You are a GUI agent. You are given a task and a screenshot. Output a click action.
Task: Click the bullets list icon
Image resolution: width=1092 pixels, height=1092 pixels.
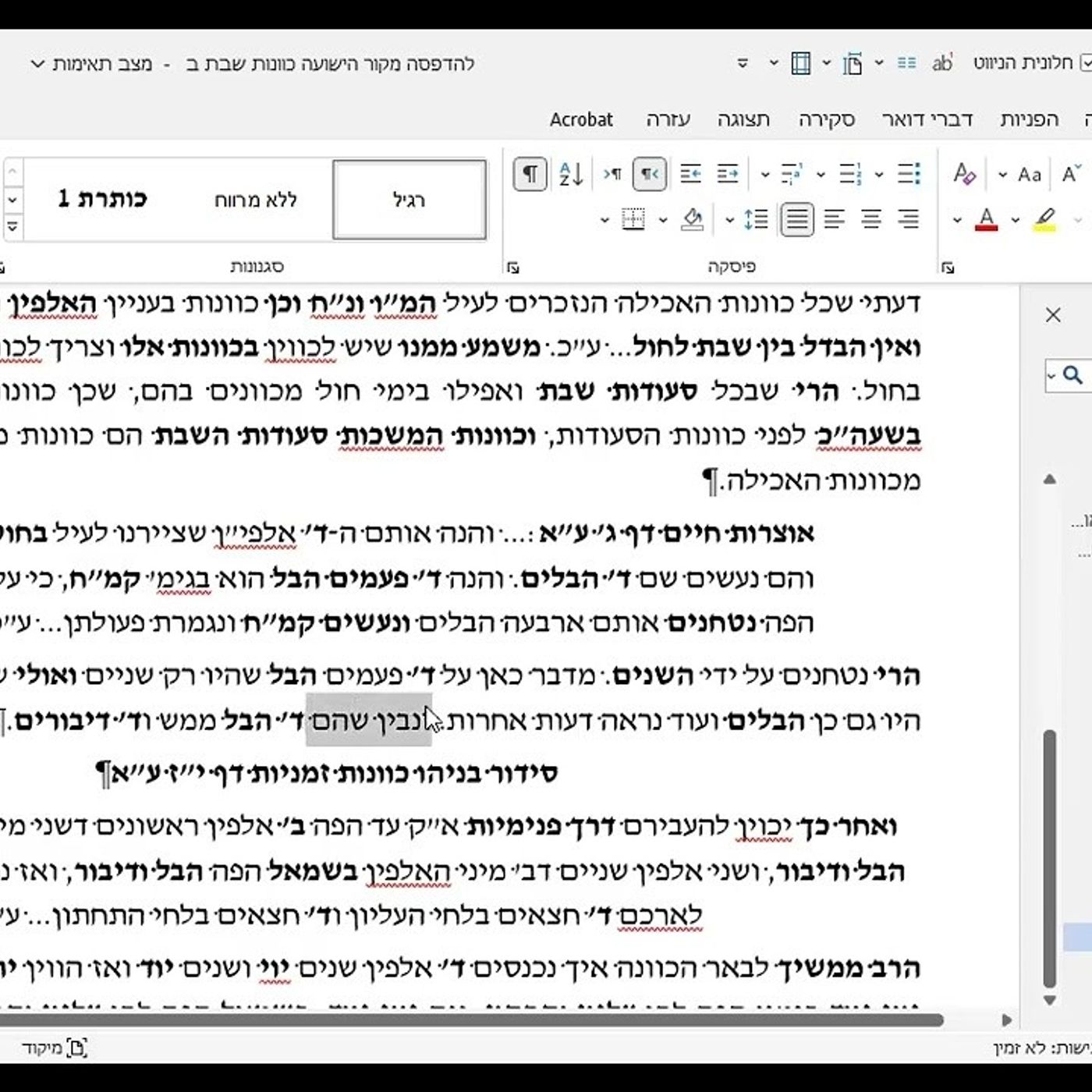point(909,173)
